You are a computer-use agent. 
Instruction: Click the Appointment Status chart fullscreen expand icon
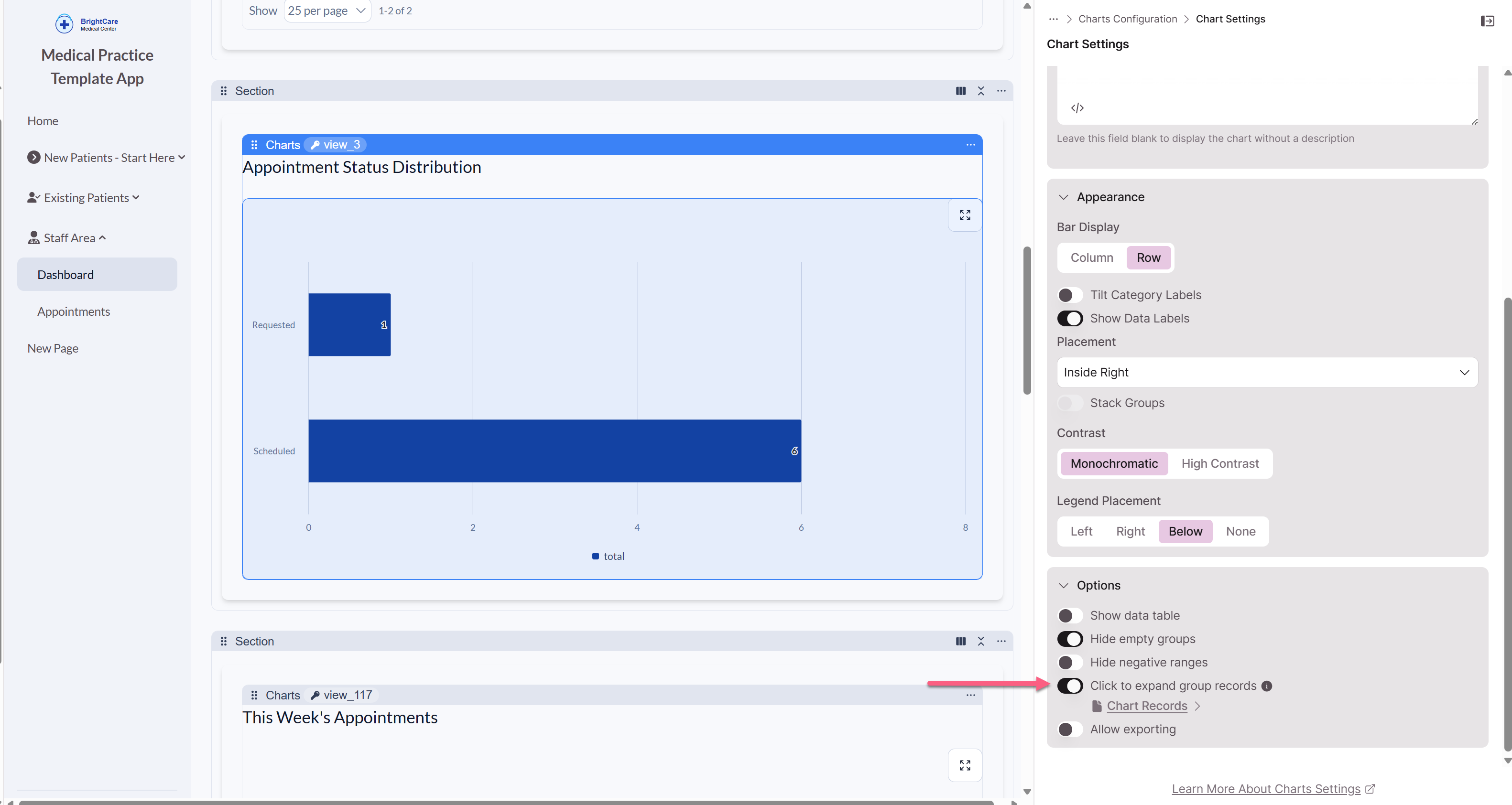click(x=964, y=215)
